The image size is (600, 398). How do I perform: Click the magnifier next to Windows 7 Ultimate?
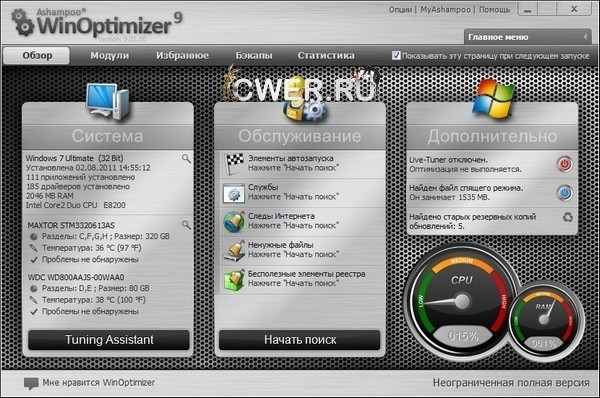click(186, 158)
